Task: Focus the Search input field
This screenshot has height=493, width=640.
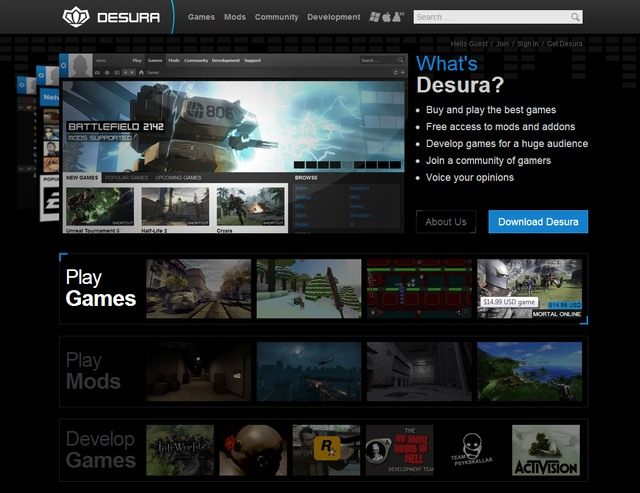Action: [x=491, y=17]
